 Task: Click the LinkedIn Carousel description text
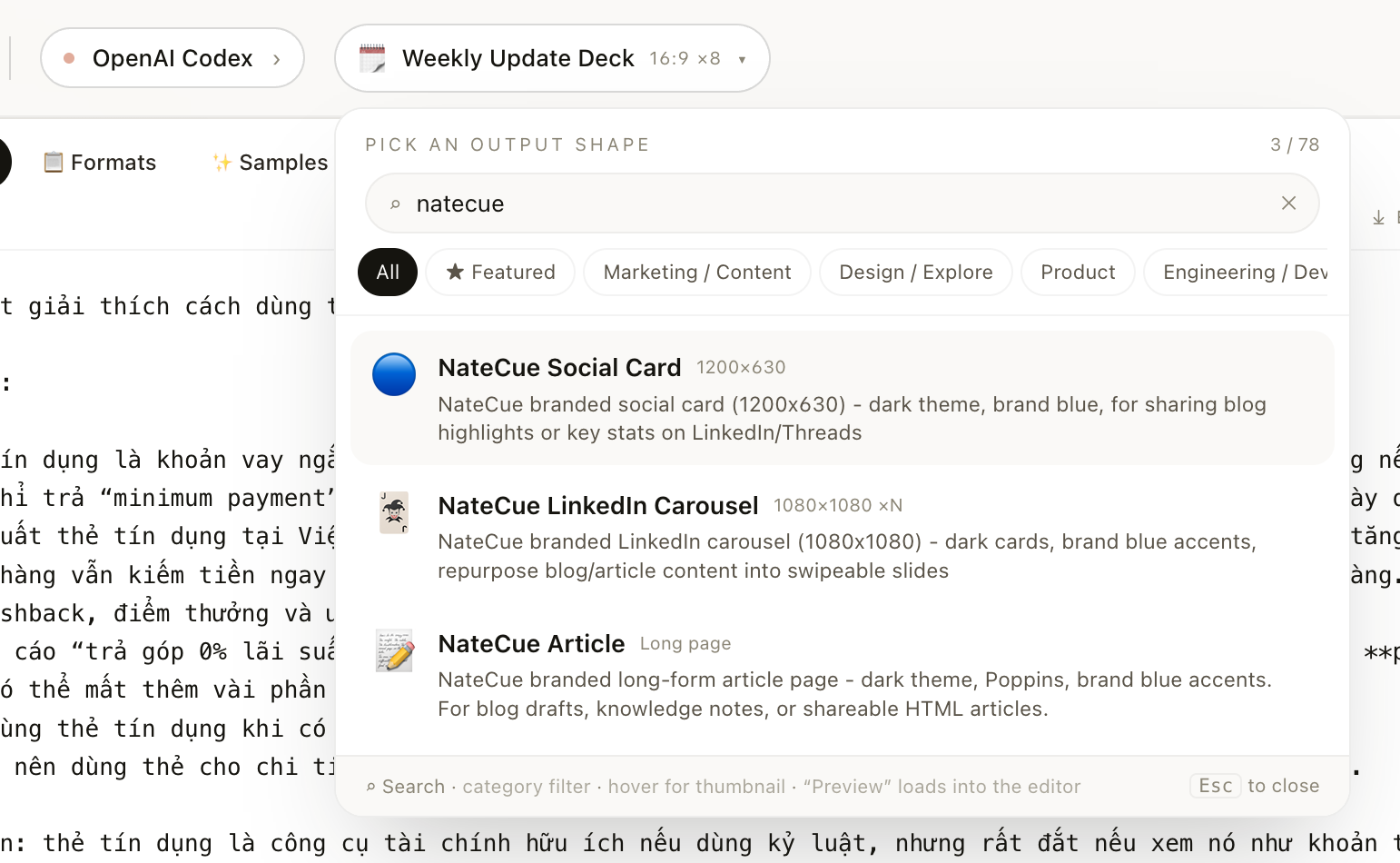(x=847, y=556)
